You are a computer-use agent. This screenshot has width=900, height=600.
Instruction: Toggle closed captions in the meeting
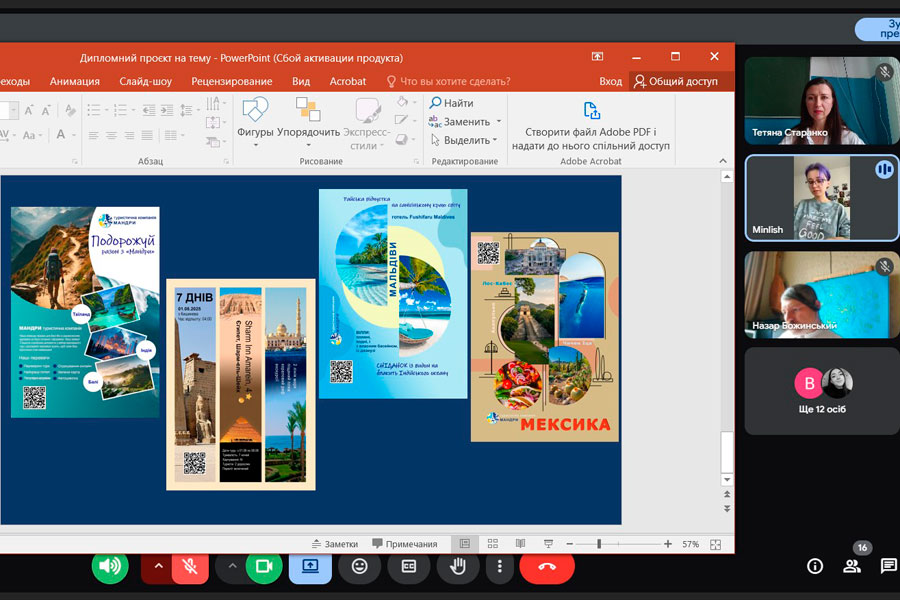pos(409,567)
